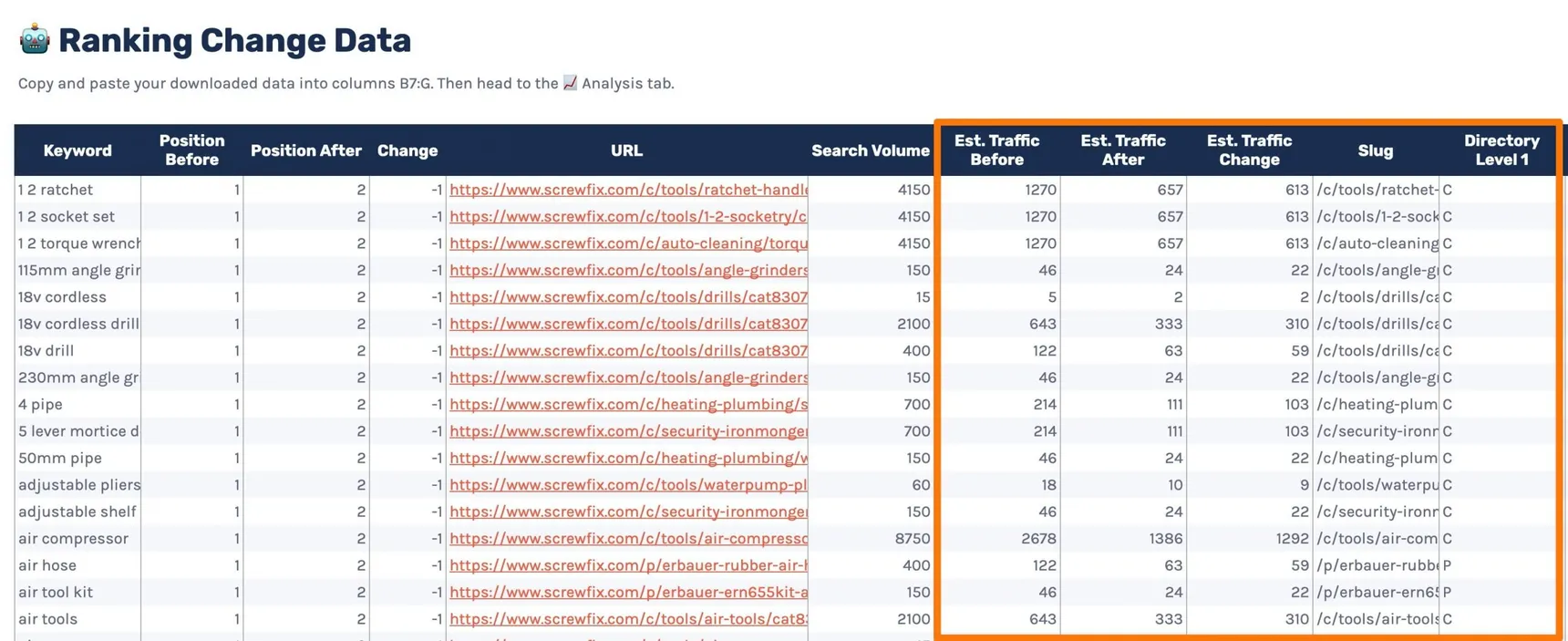Image resolution: width=1568 pixels, height=641 pixels.
Task: Click the 'air compressor' keyword cell
Action: [x=77, y=538]
